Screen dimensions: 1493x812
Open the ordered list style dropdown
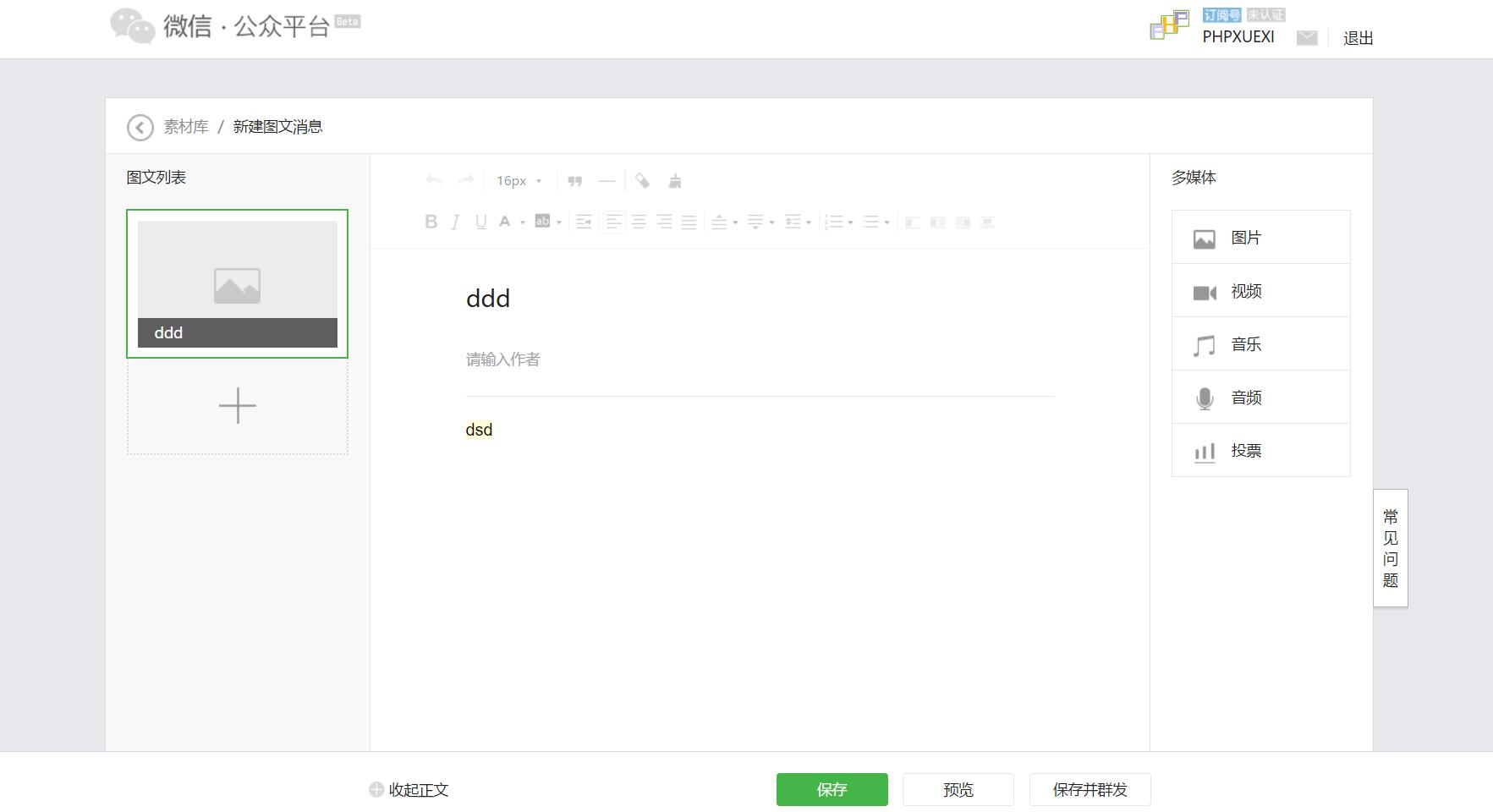[848, 222]
